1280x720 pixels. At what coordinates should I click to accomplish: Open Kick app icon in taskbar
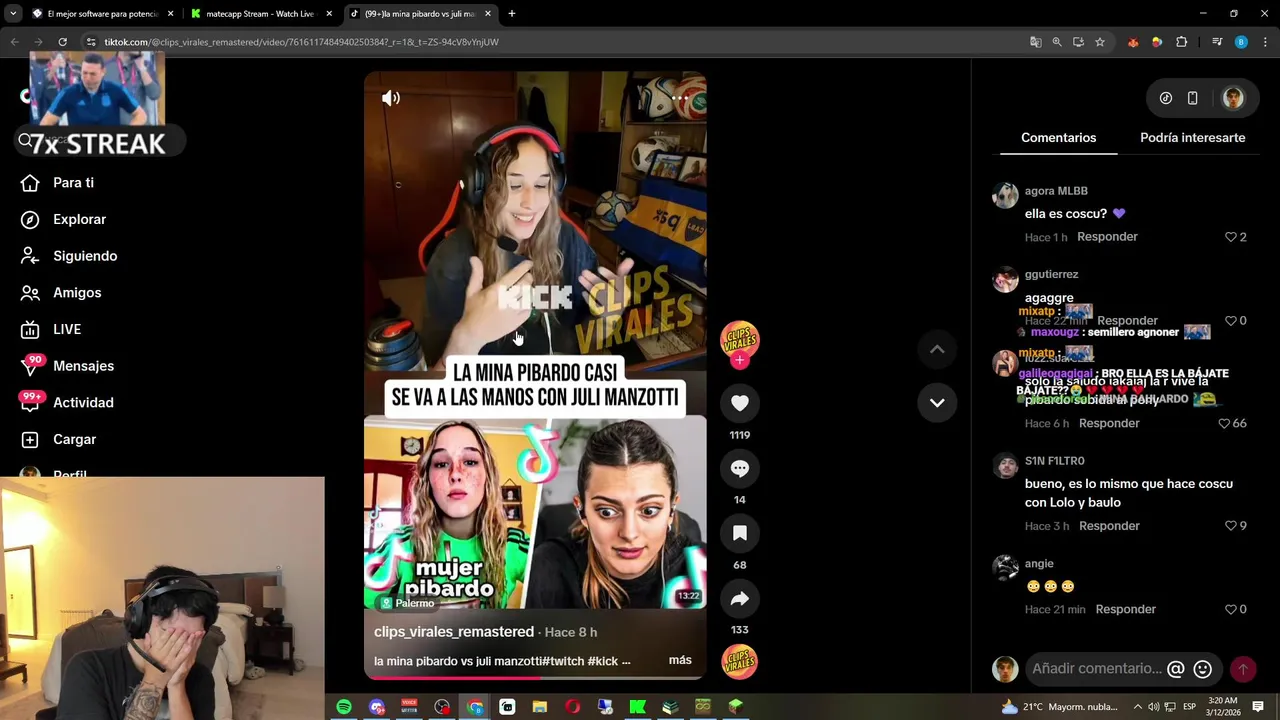pos(637,707)
